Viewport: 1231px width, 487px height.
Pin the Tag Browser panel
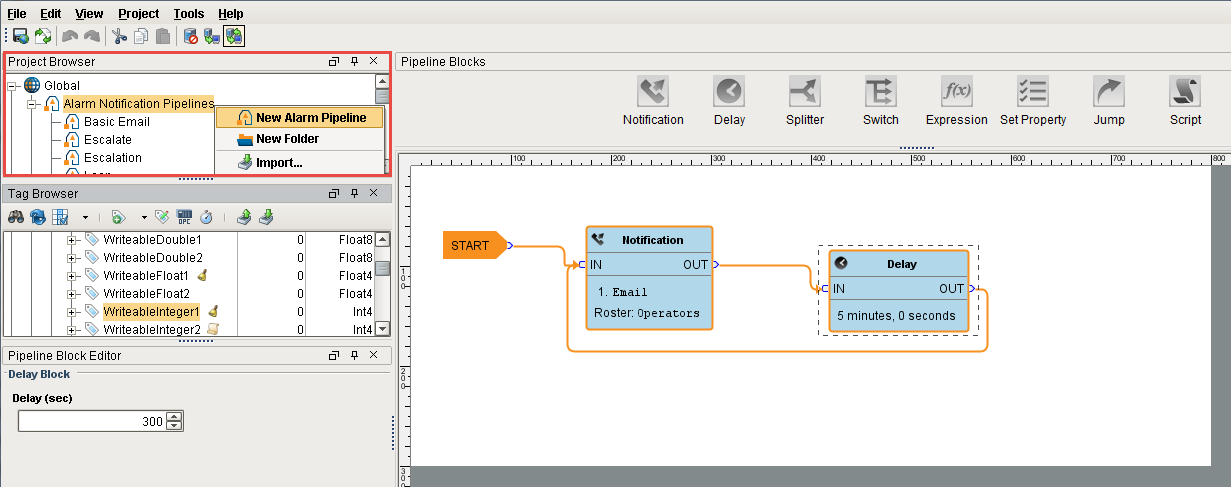click(354, 194)
